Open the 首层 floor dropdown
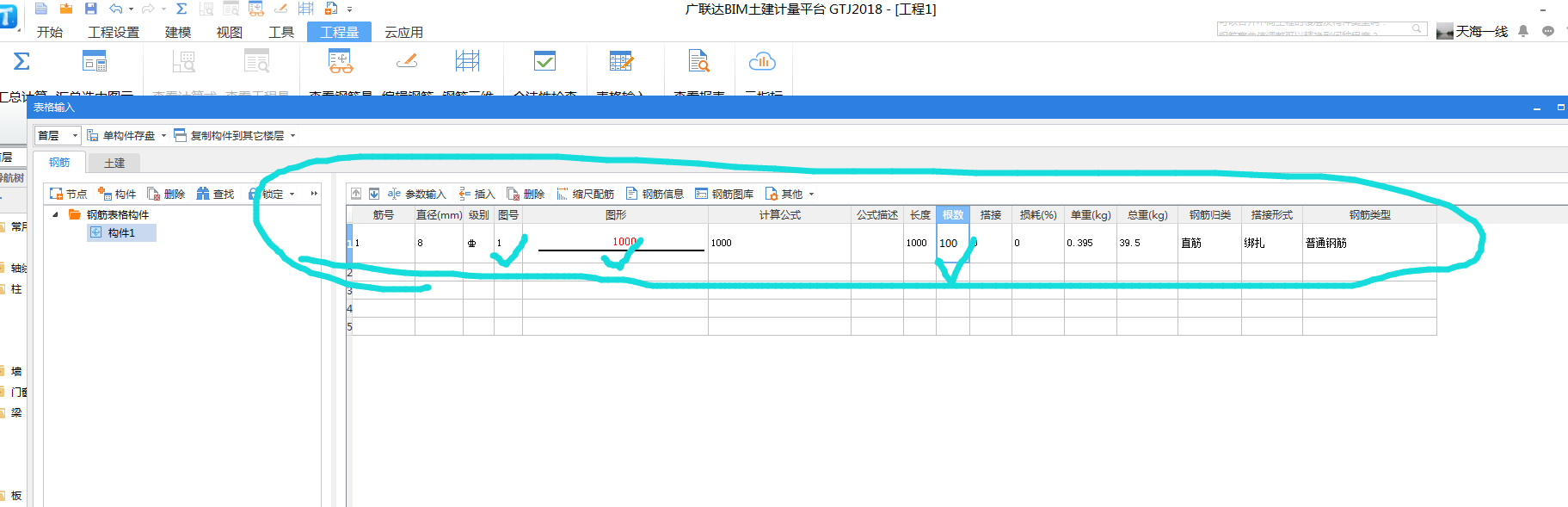 point(58,135)
